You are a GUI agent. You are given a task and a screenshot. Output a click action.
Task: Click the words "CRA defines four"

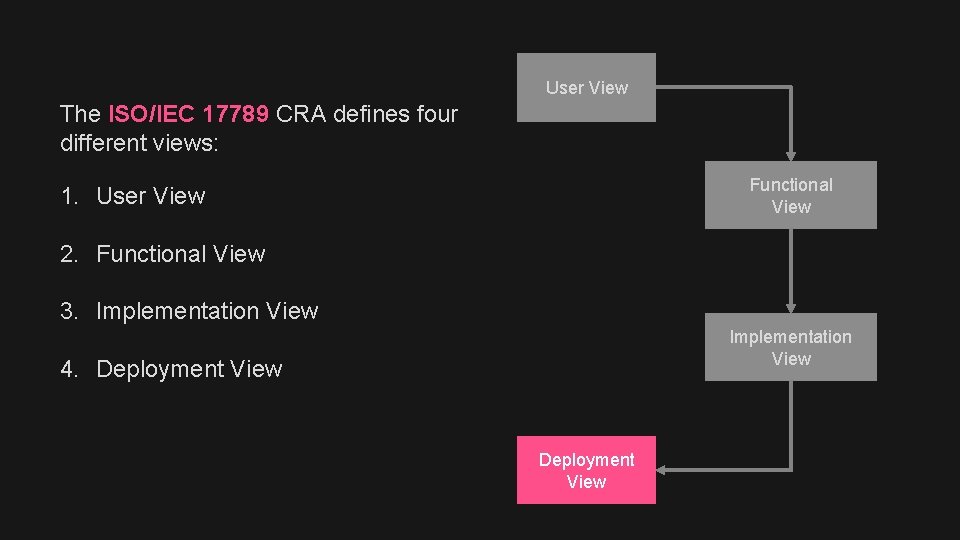pyautogui.click(x=366, y=114)
